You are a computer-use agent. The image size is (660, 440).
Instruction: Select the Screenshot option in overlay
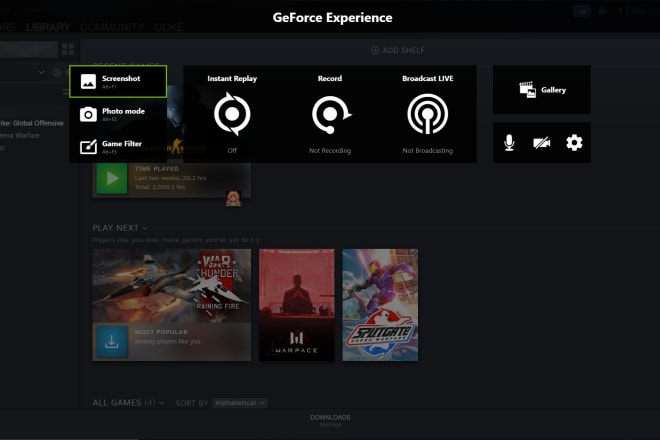click(118, 81)
